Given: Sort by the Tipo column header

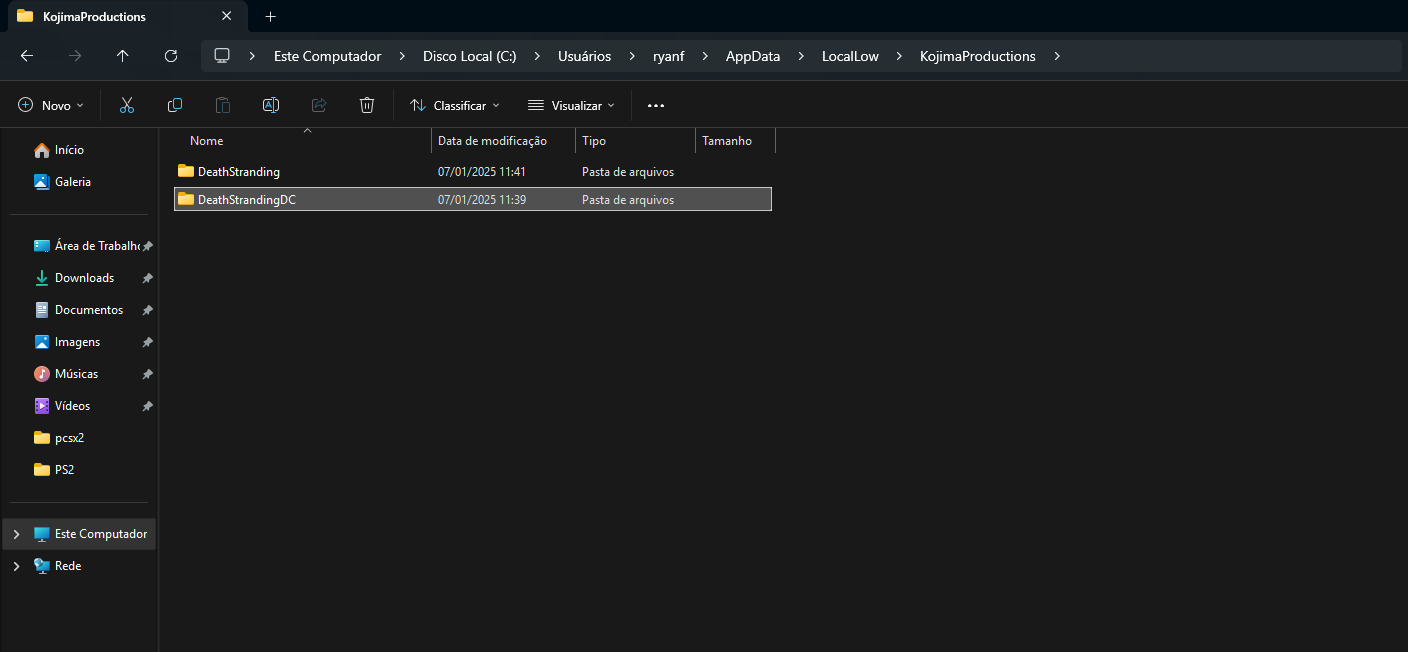Looking at the screenshot, I should tap(635, 141).
